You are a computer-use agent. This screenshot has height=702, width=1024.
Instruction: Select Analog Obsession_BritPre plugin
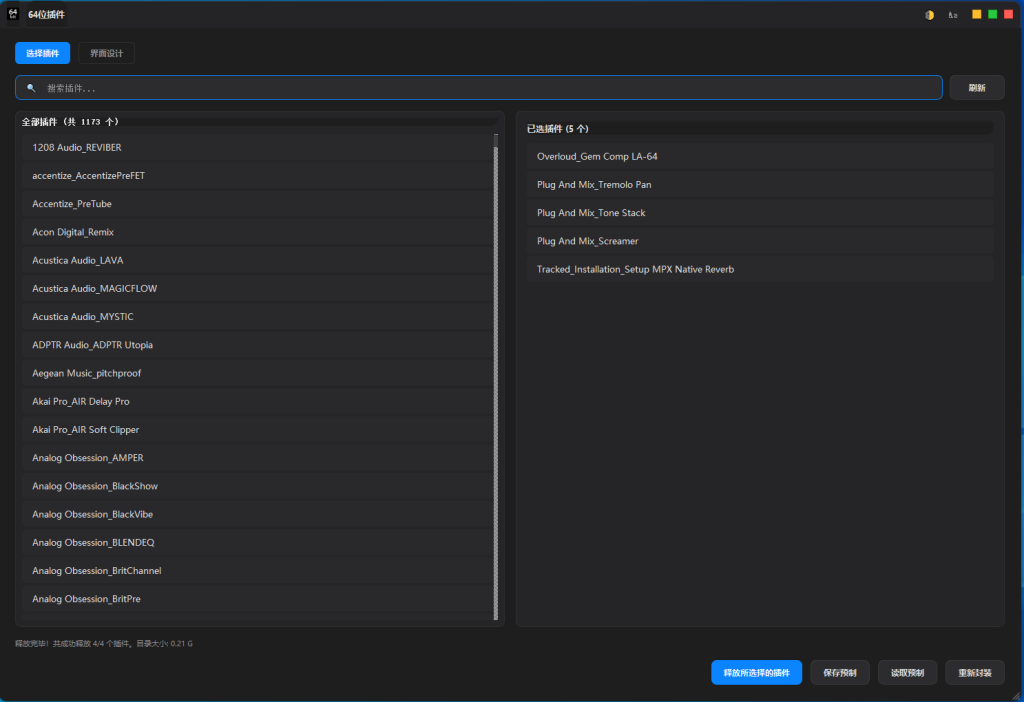258,599
